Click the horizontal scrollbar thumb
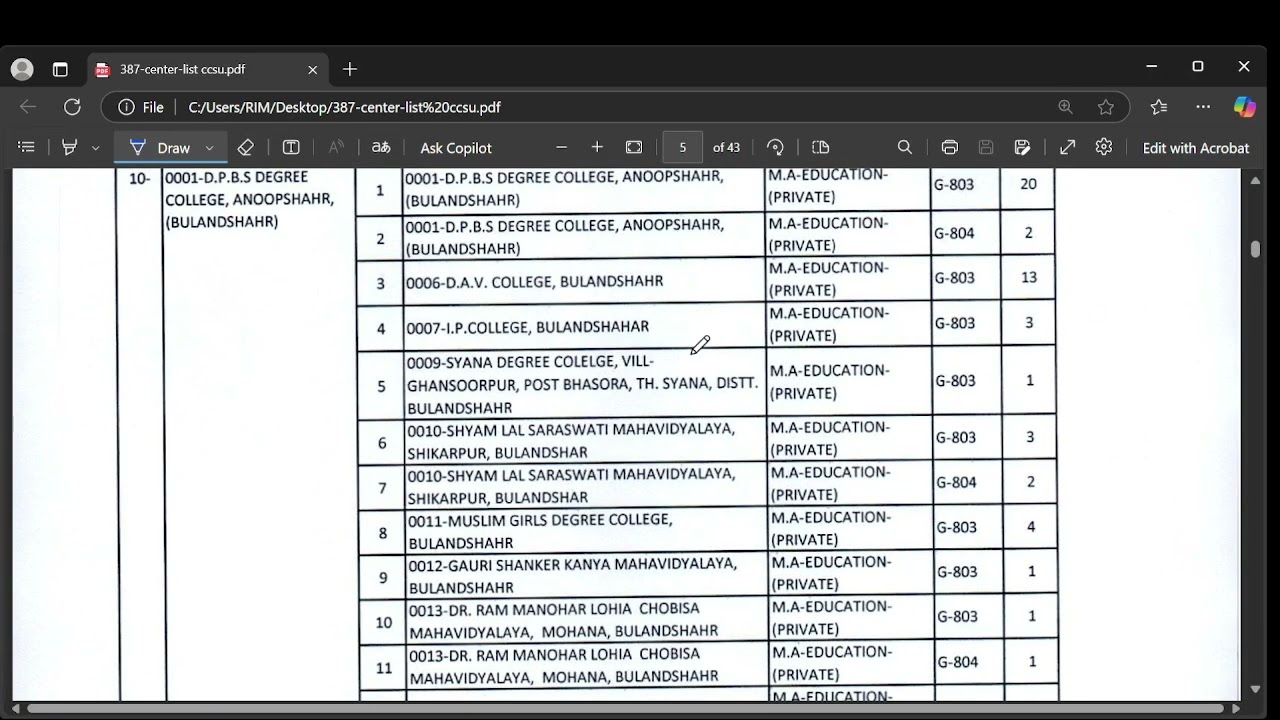Image resolution: width=1280 pixels, height=720 pixels. (x=626, y=709)
